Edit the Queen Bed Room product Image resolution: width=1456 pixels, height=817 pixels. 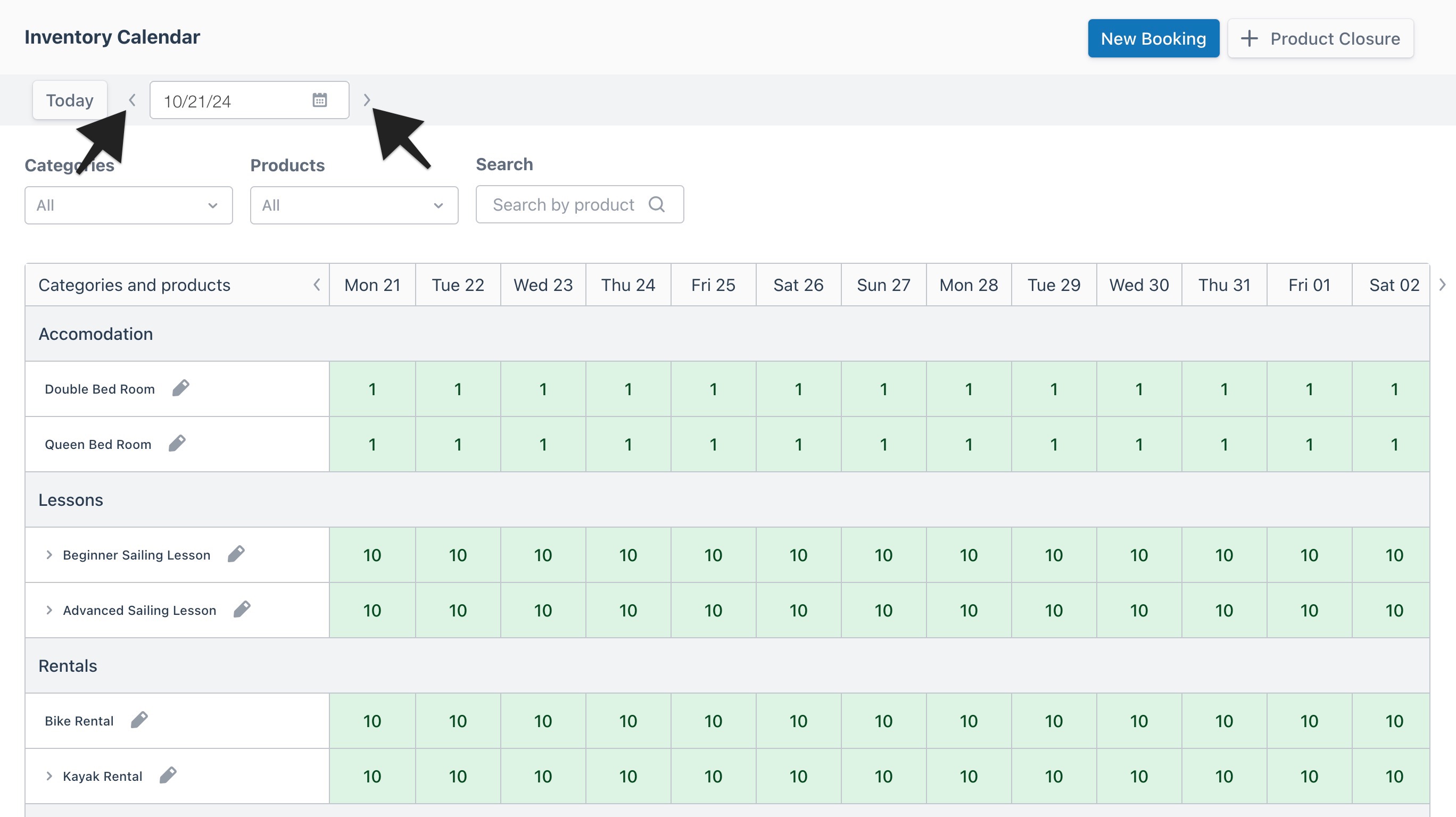coord(178,444)
